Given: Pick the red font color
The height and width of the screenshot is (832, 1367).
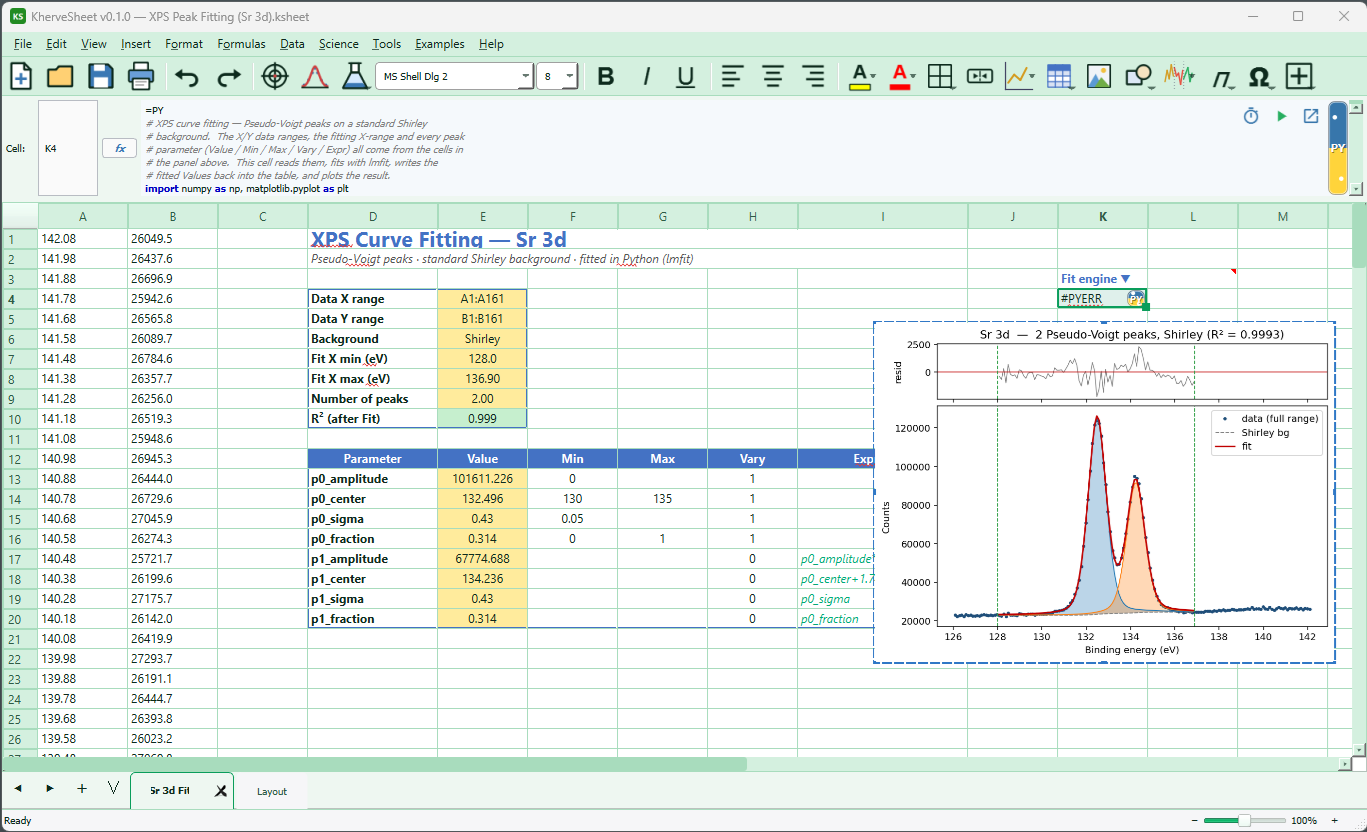Looking at the screenshot, I should point(900,77).
